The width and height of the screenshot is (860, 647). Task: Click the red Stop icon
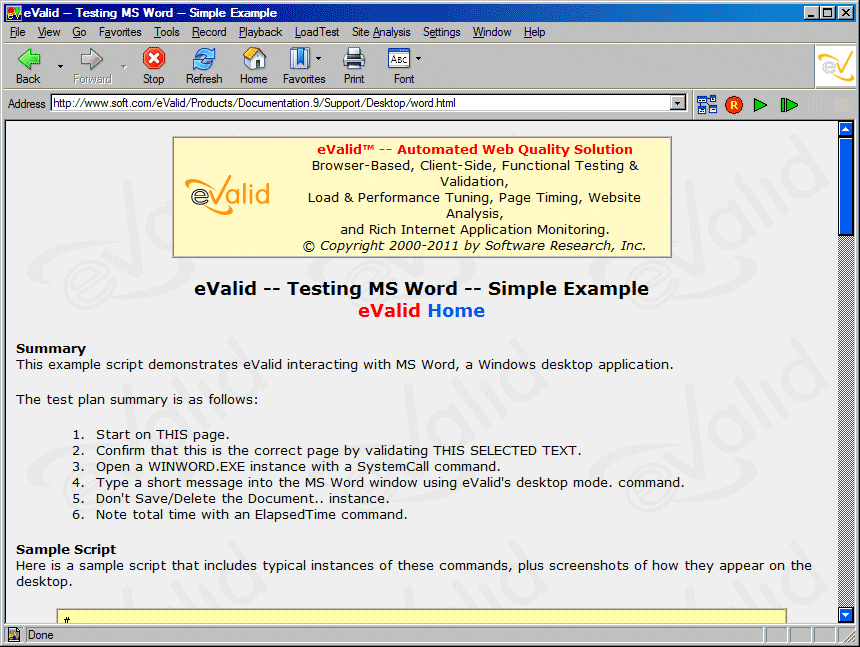point(154,58)
